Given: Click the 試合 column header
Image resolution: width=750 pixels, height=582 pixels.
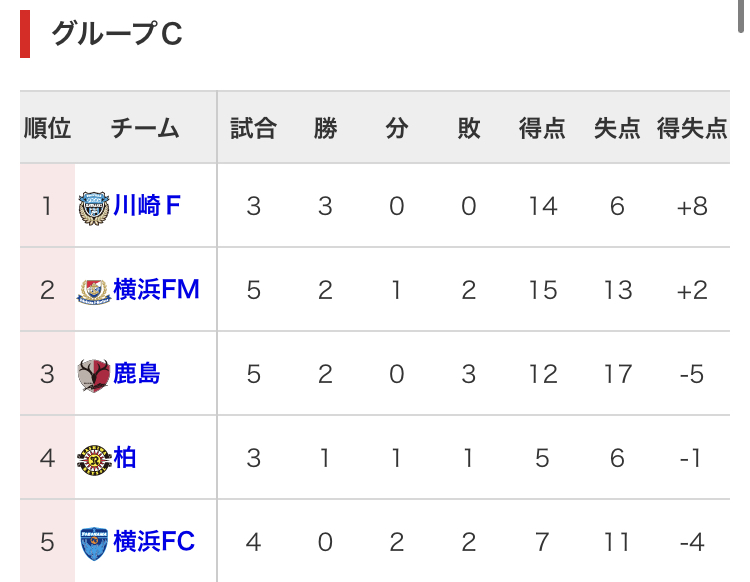Looking at the screenshot, I should tap(254, 128).
